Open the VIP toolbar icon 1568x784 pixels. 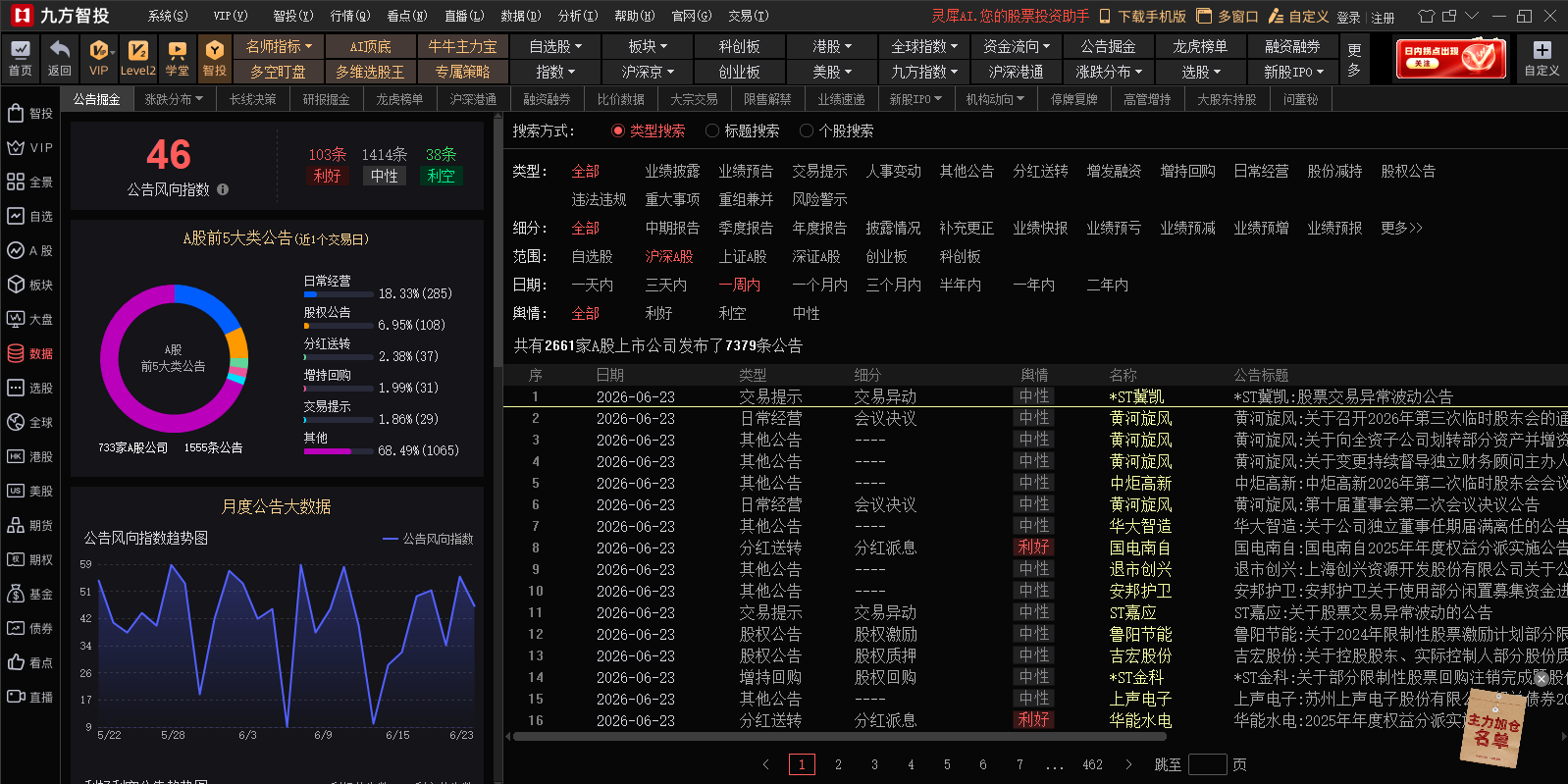point(99,58)
